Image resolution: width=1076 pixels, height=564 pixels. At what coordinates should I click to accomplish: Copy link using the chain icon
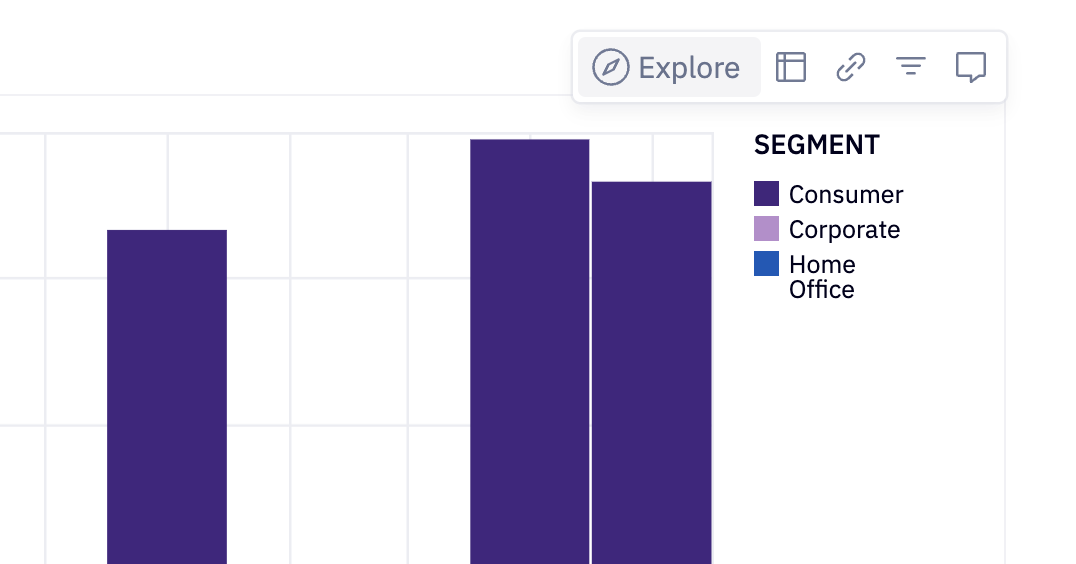[850, 68]
